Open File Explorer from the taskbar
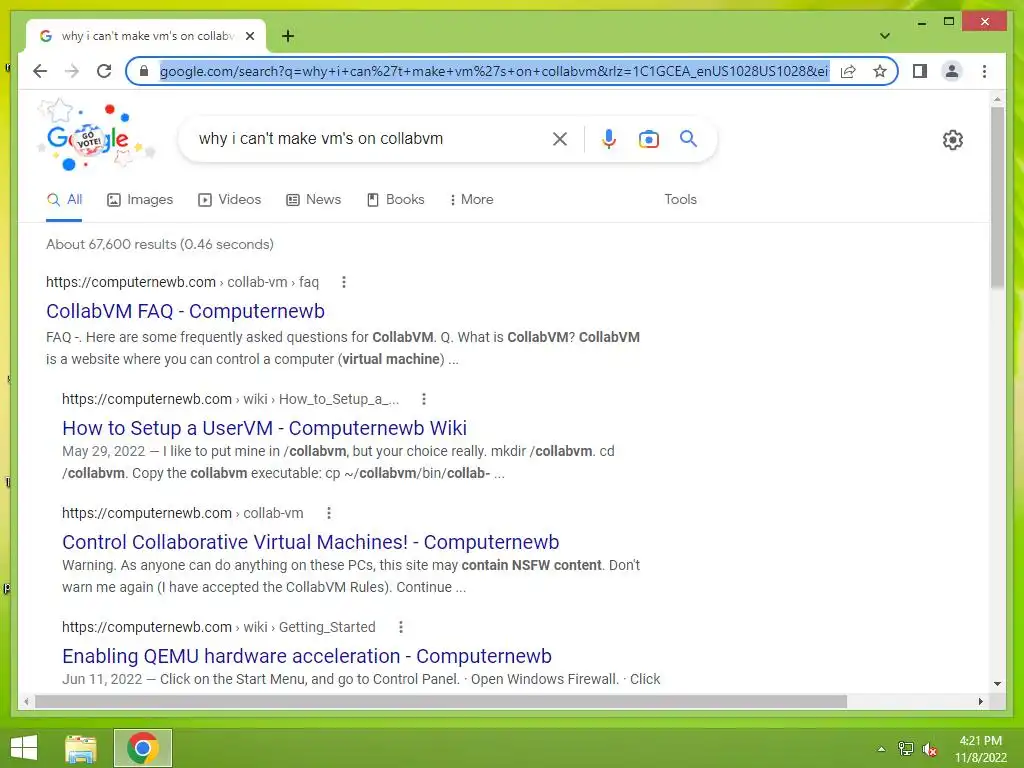 tap(81, 748)
